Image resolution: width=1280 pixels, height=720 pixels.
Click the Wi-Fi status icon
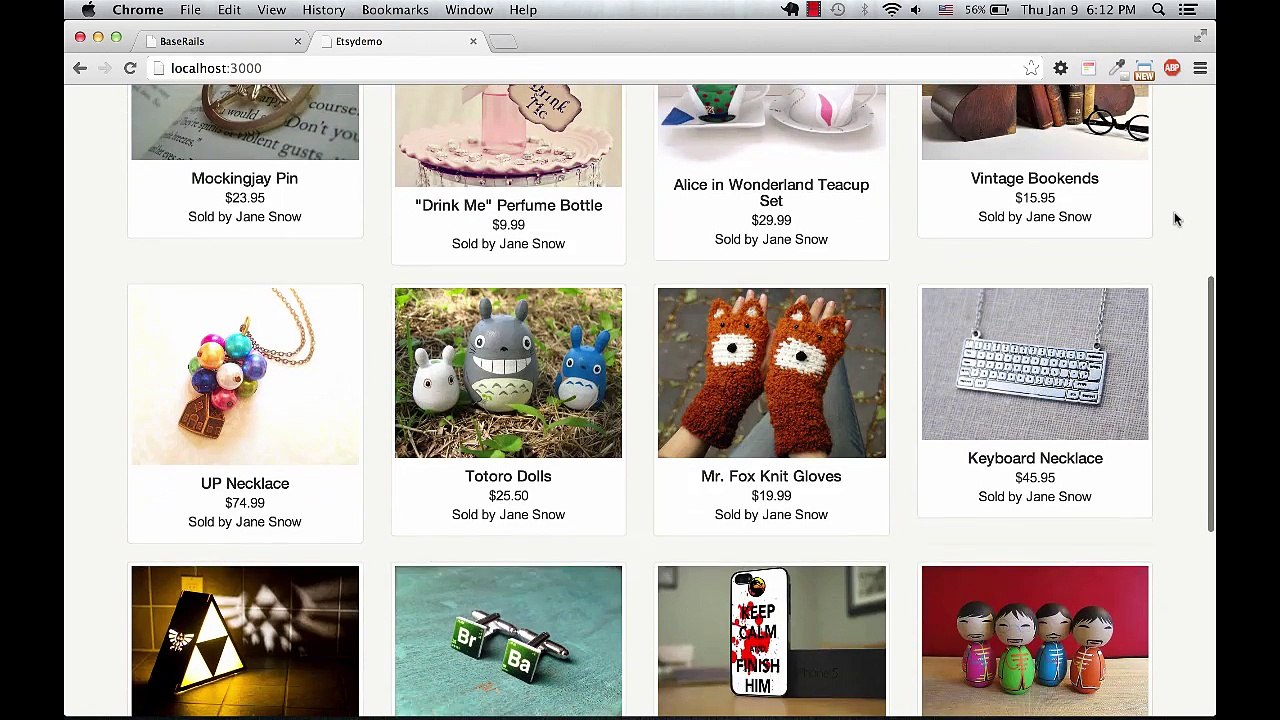coord(891,10)
